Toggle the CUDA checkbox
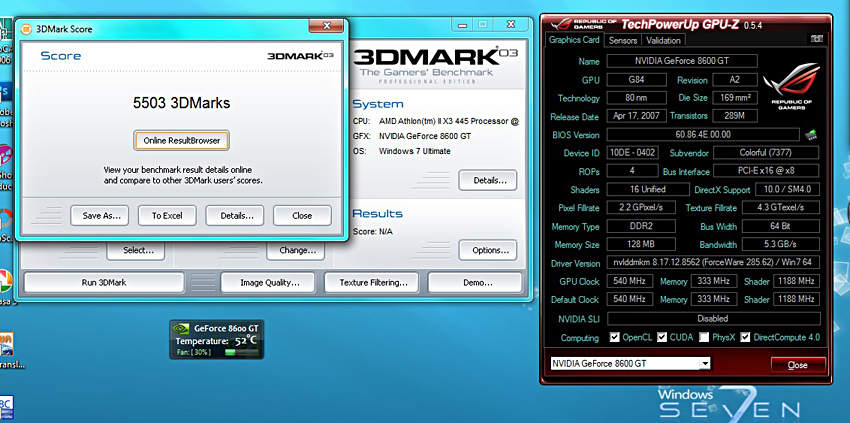Image resolution: width=850 pixels, height=423 pixels. click(x=662, y=337)
